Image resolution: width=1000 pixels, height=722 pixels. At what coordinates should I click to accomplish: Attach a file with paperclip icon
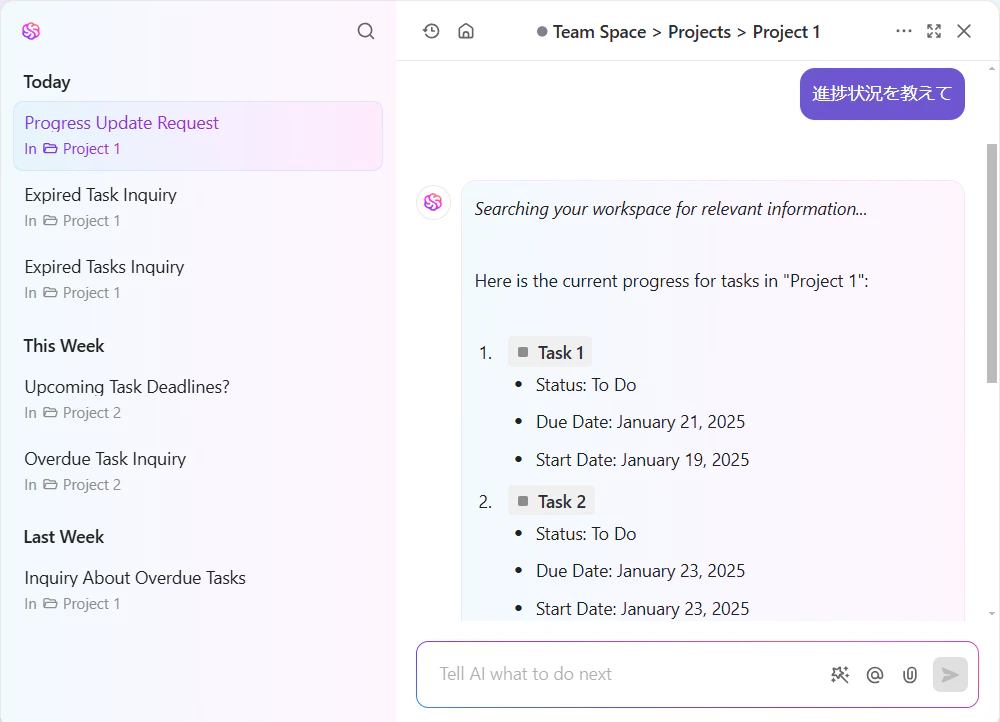[910, 675]
